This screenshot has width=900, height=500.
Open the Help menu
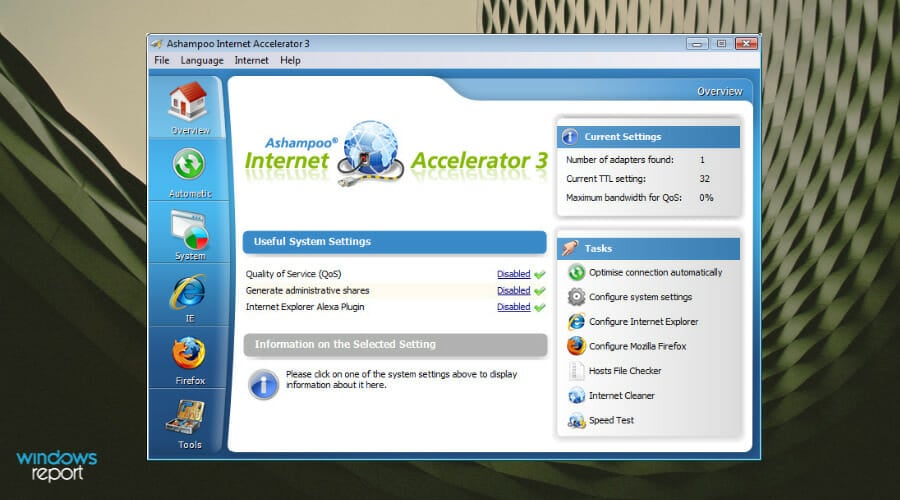tap(290, 60)
